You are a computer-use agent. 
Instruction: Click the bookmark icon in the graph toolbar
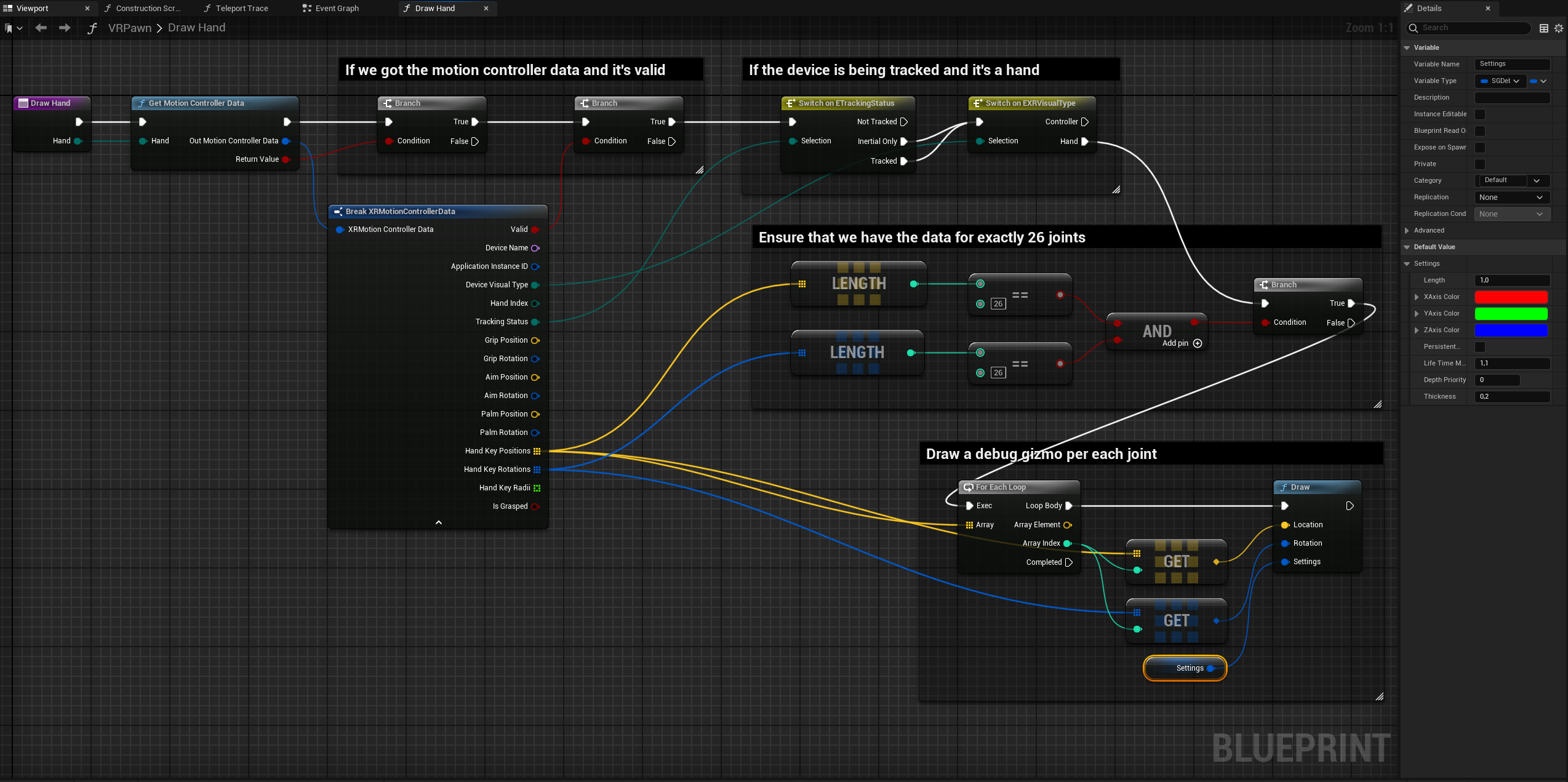pyautogui.click(x=9, y=28)
